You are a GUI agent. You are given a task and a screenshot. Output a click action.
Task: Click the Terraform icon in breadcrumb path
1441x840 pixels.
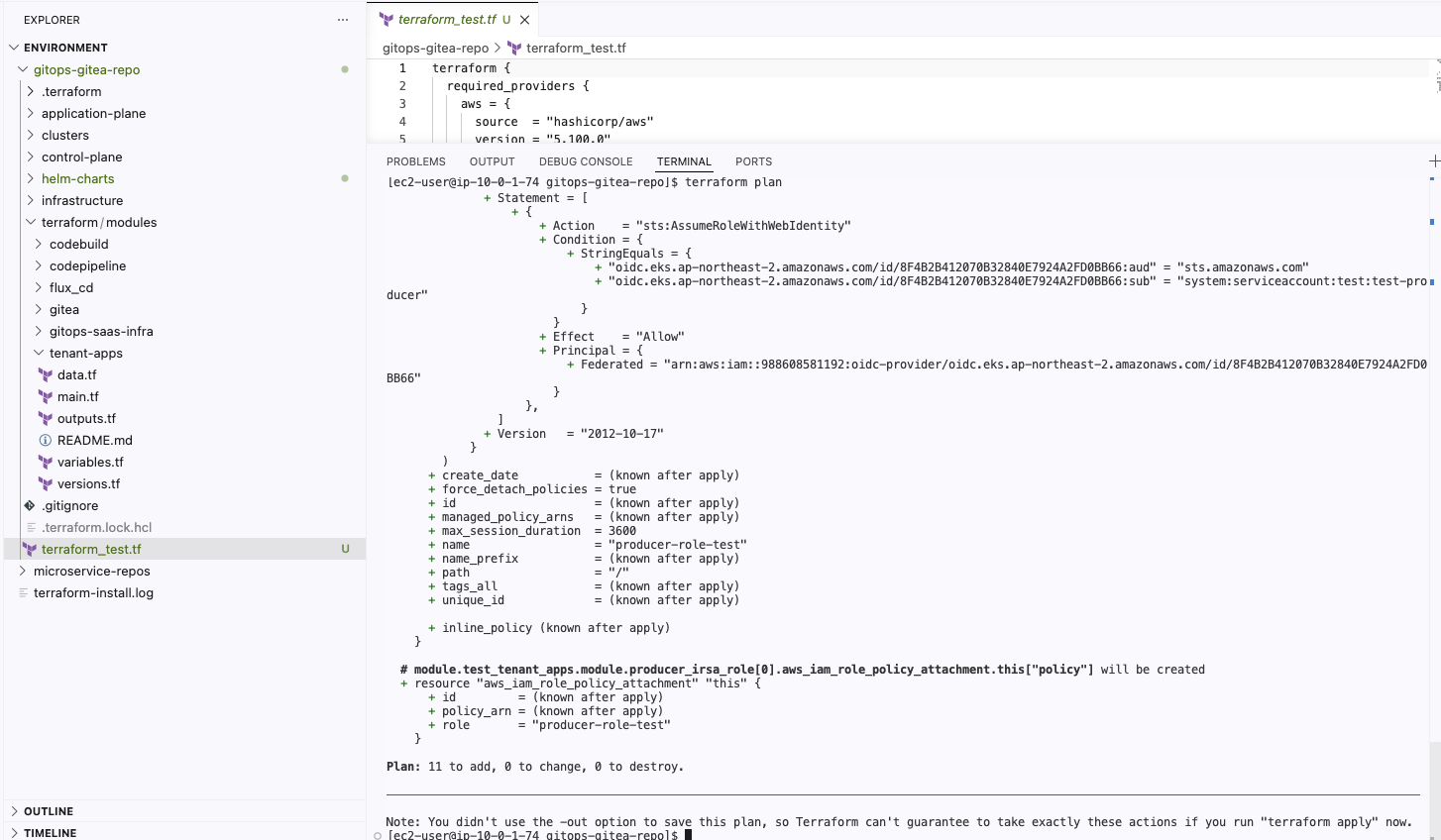pos(514,48)
